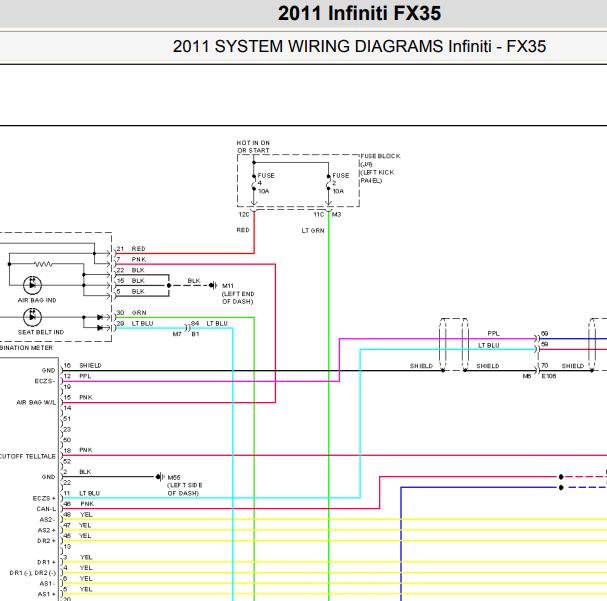The image size is (607, 601).
Task: Click the CUTOFF TELLTALE pin label
Action: (28, 456)
